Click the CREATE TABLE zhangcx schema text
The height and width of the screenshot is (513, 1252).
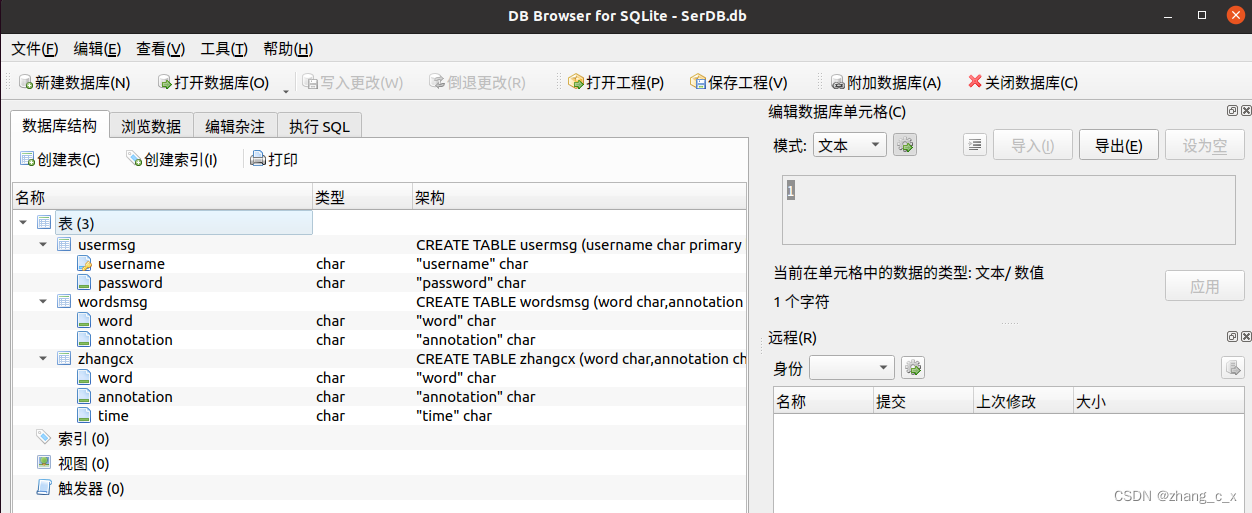(x=580, y=359)
